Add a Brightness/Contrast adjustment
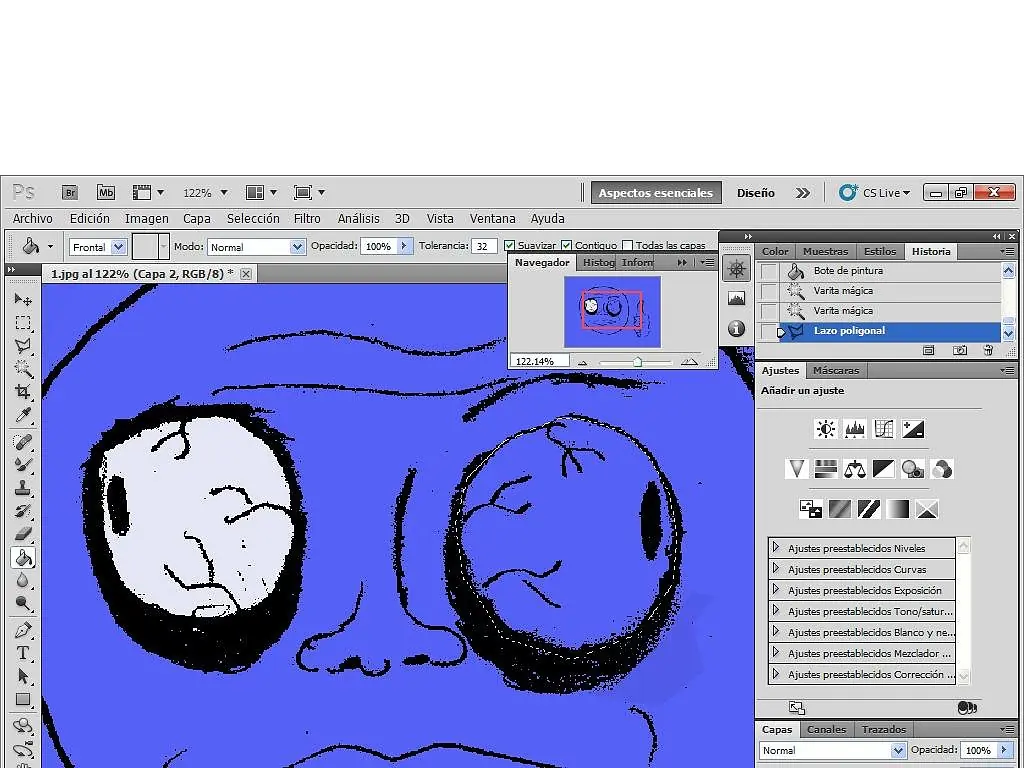 (825, 429)
